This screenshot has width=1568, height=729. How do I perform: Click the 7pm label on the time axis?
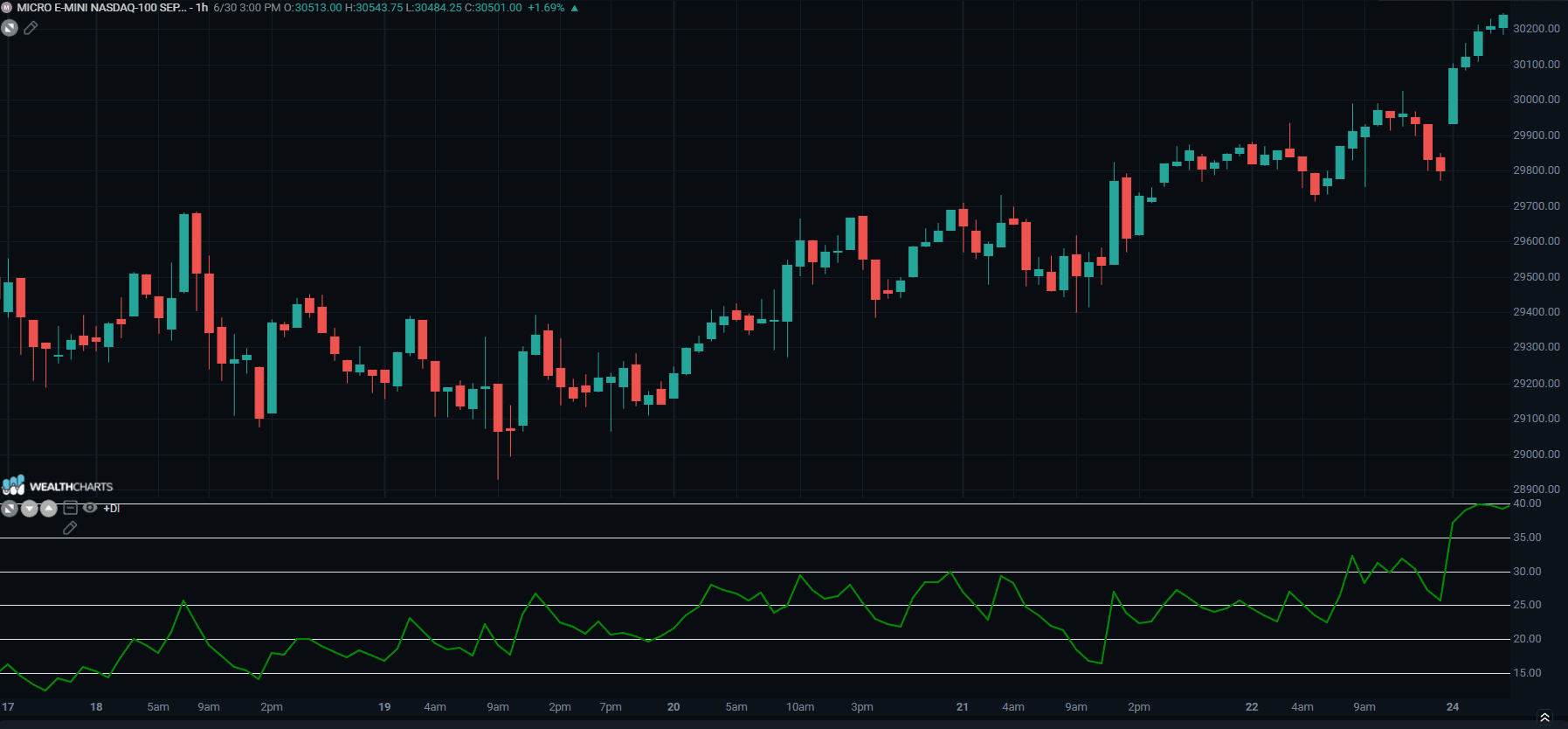pos(611,707)
